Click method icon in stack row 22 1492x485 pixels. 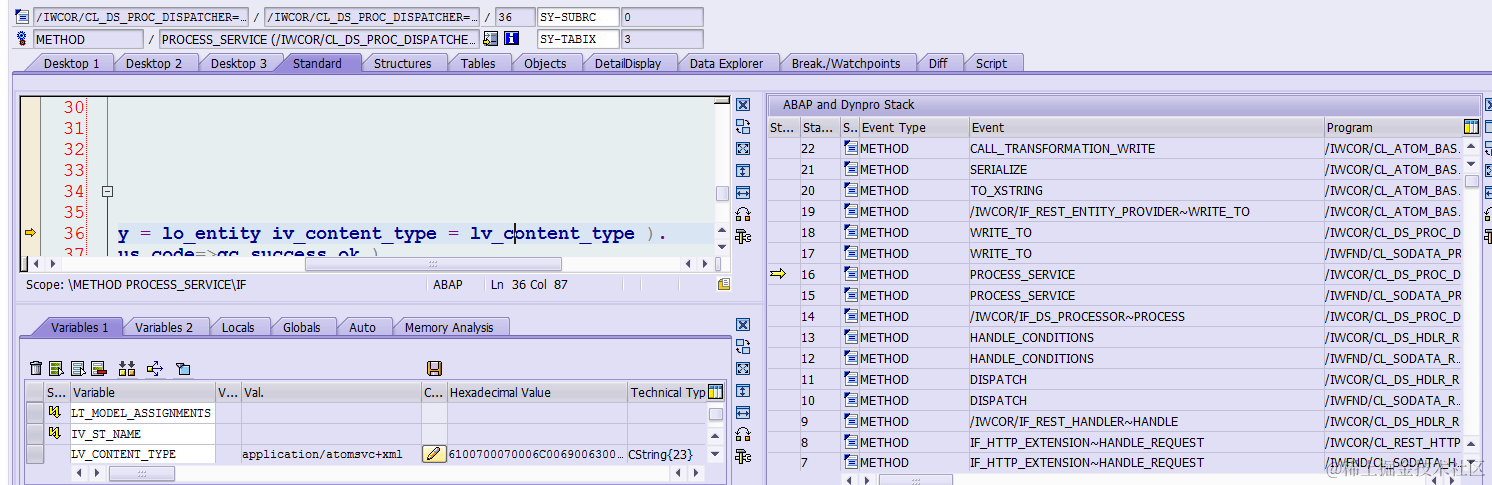[851, 148]
